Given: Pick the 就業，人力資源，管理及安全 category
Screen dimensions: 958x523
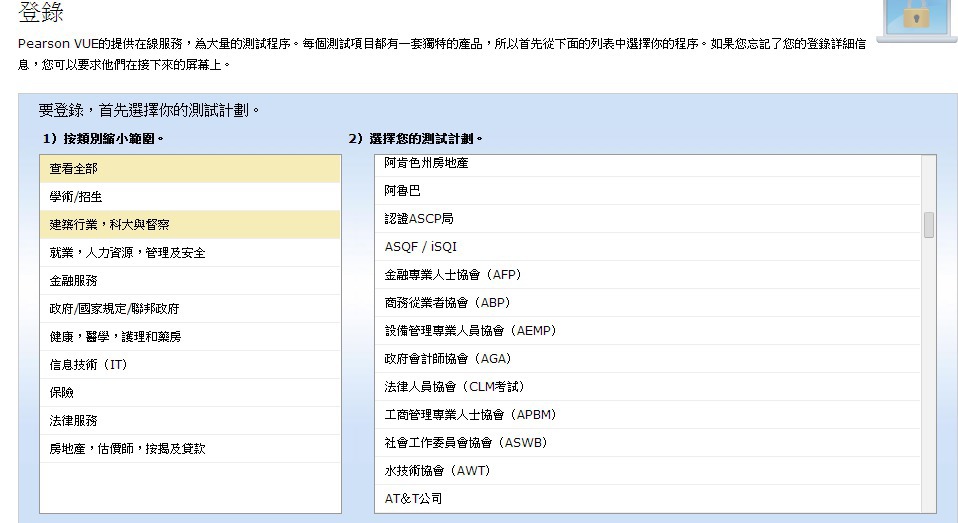Looking at the screenshot, I should point(190,253).
